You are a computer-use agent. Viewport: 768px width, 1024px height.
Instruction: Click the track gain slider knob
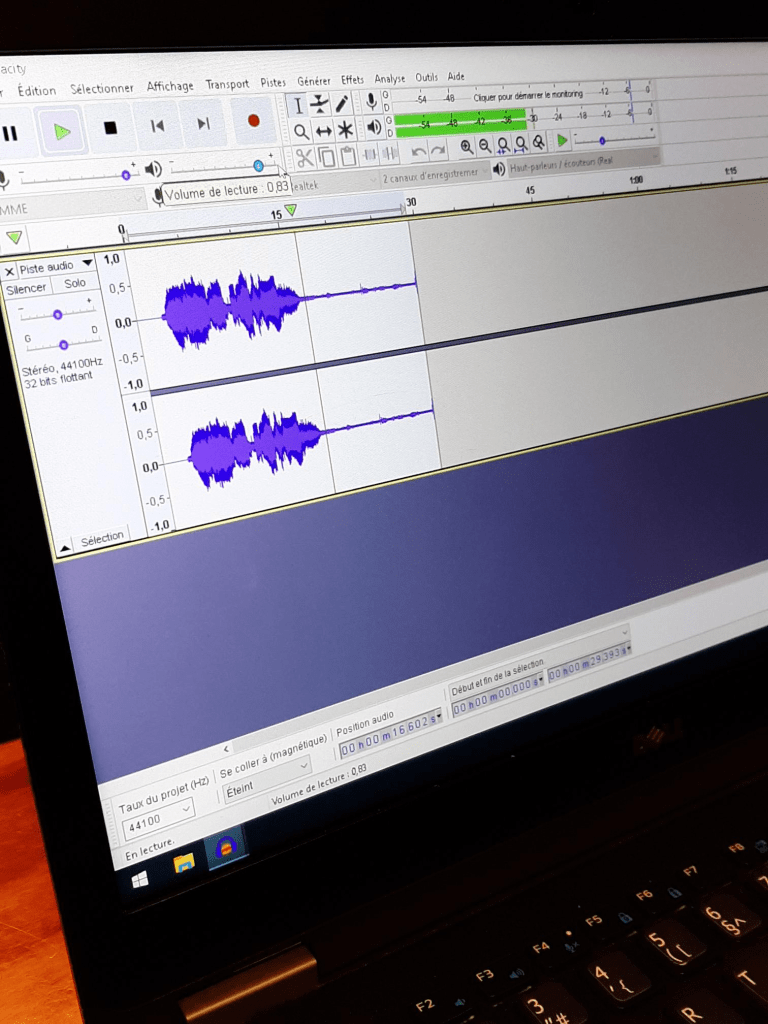[x=58, y=314]
